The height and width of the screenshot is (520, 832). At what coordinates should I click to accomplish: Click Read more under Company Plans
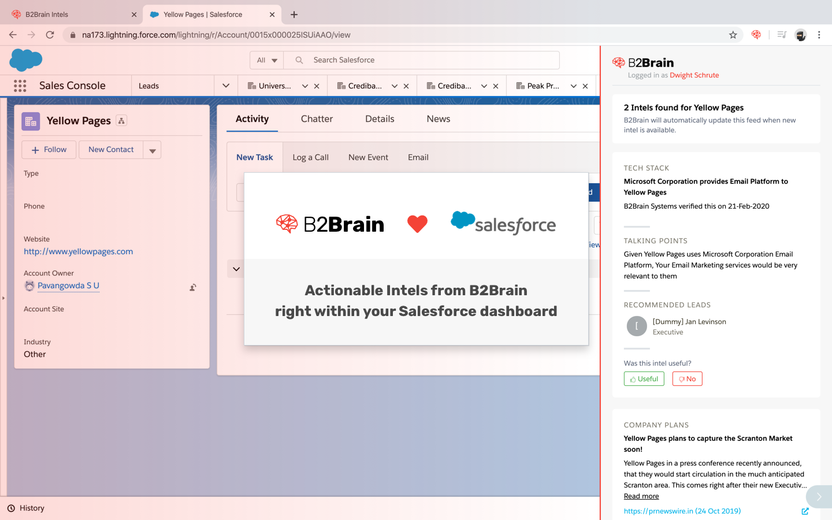tap(641, 496)
